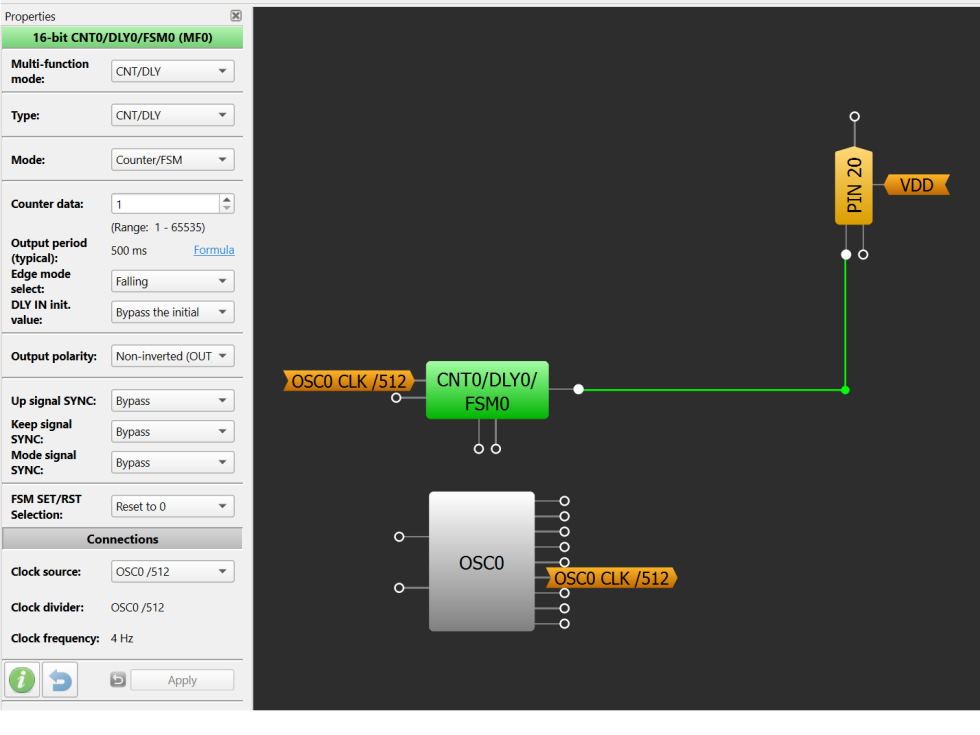Open the Up signal SYNC dropdown
The width and height of the screenshot is (980, 735).
[x=172, y=401]
